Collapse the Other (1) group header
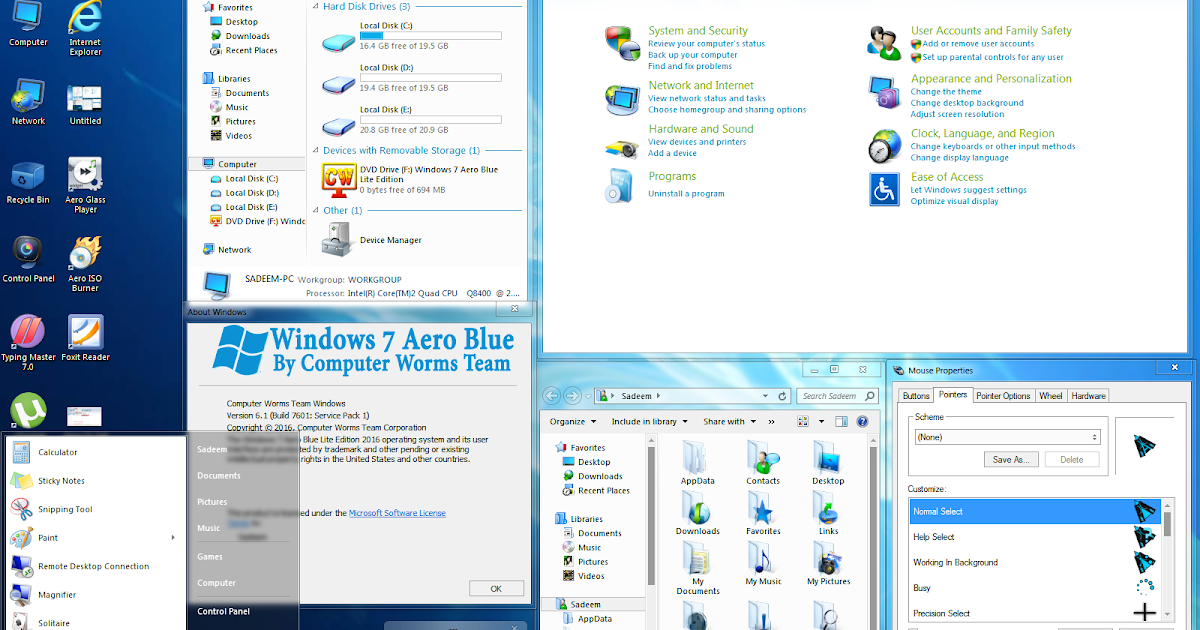This screenshot has width=1200, height=630. click(x=316, y=211)
